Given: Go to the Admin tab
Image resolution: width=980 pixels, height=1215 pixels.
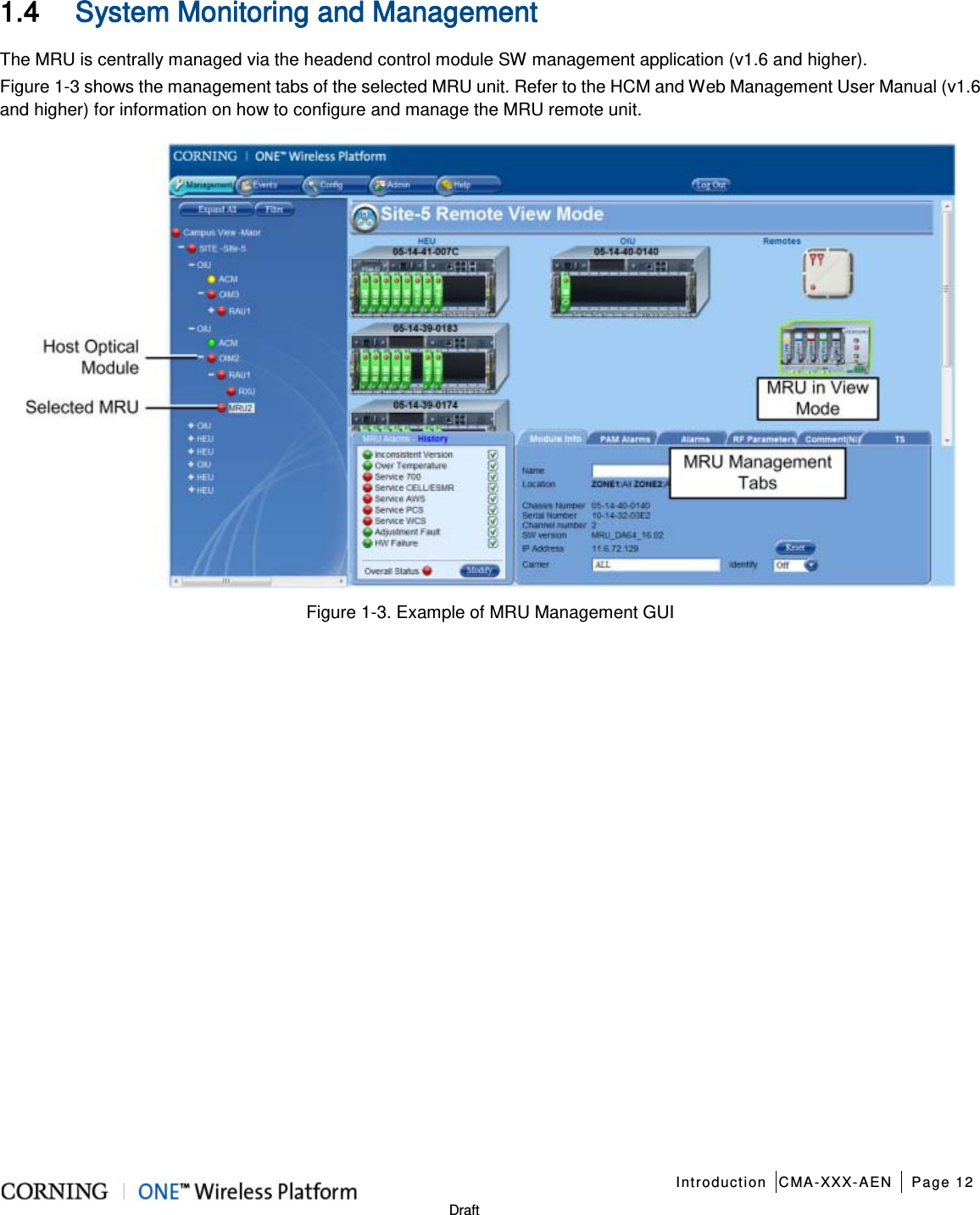Looking at the screenshot, I should (401, 184).
